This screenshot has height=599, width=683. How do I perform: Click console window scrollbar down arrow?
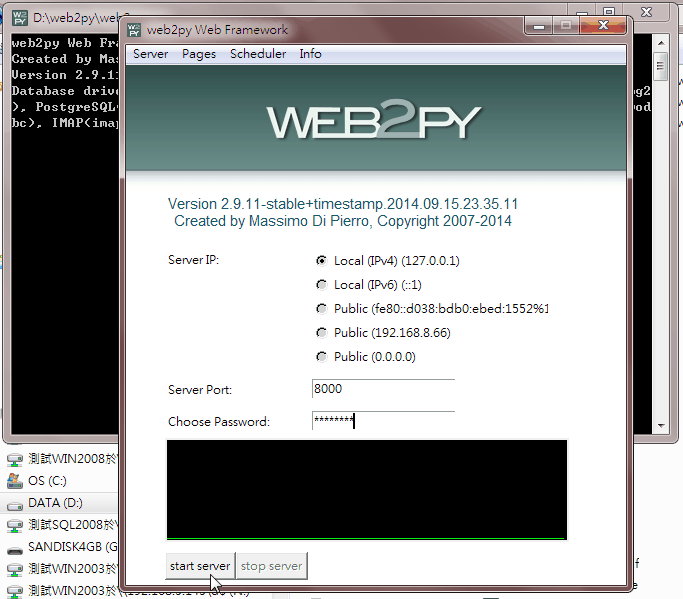click(661, 426)
